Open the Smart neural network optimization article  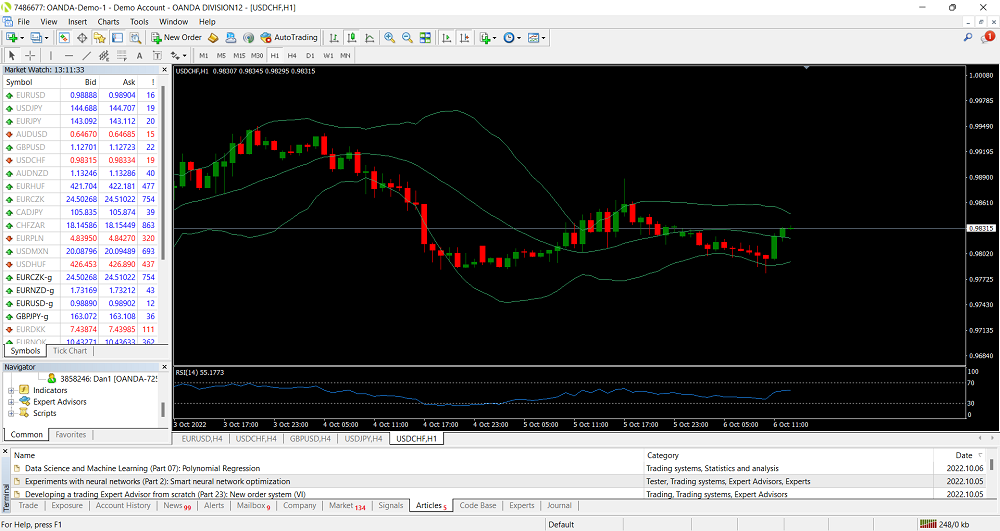(158, 481)
